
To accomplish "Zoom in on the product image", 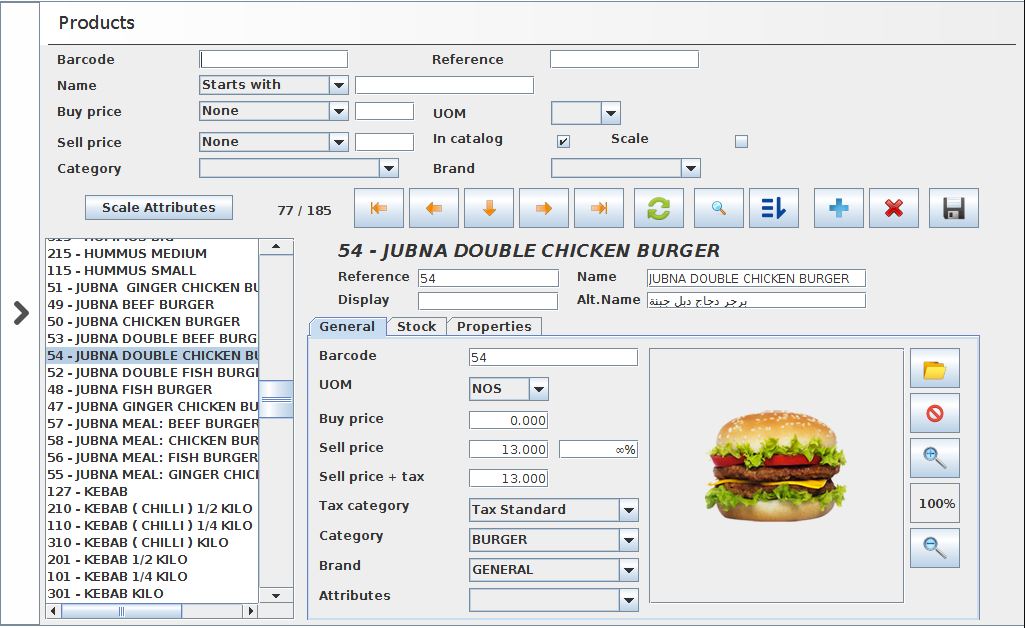I will coord(934,458).
